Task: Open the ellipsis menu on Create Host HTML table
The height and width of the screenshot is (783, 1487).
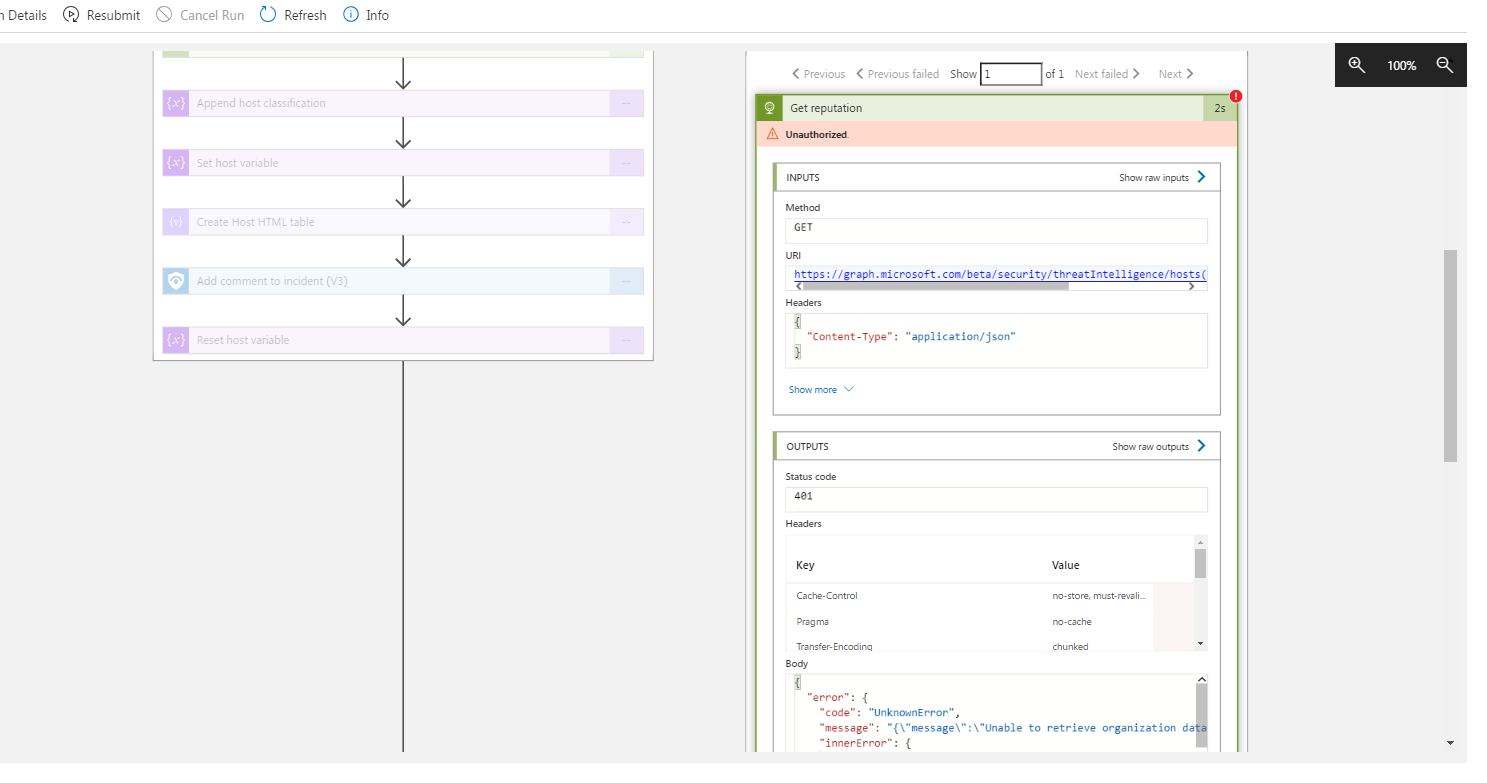Action: (626, 221)
